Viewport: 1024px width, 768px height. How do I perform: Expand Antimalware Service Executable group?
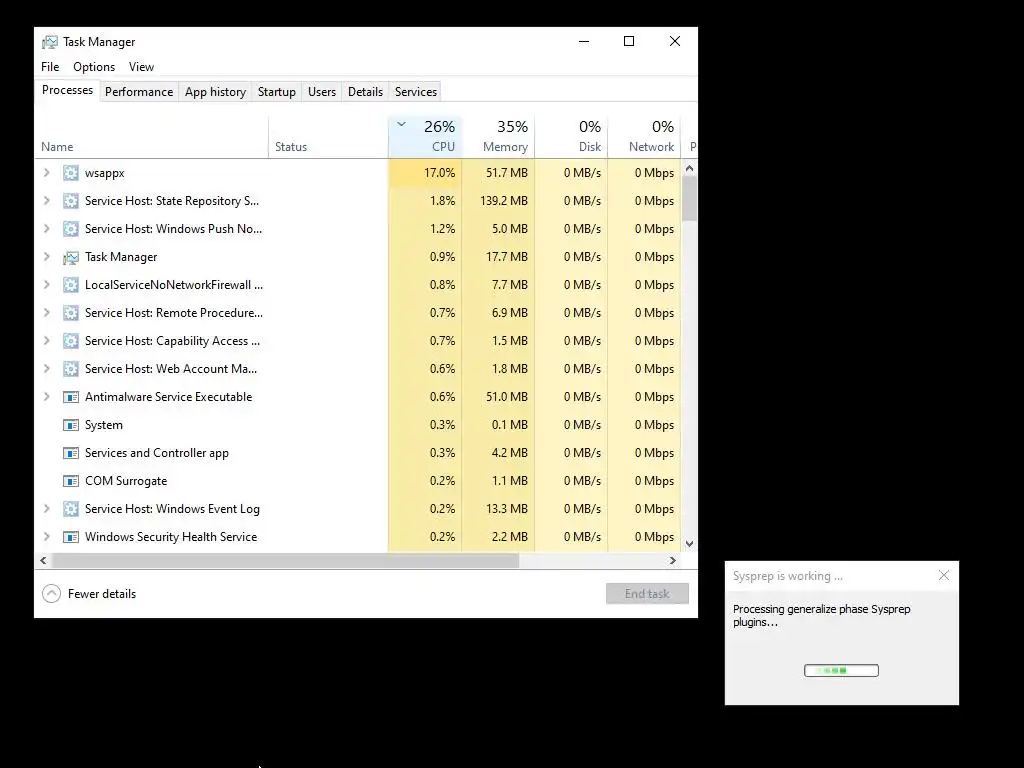[x=46, y=397]
